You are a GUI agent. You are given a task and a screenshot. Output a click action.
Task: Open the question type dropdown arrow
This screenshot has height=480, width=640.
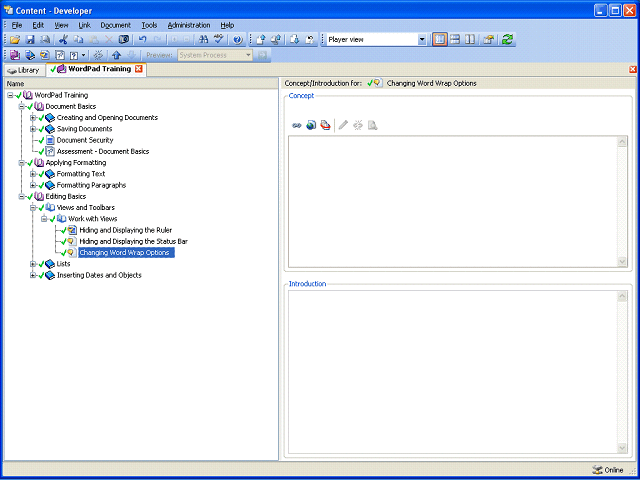click(x=84, y=55)
